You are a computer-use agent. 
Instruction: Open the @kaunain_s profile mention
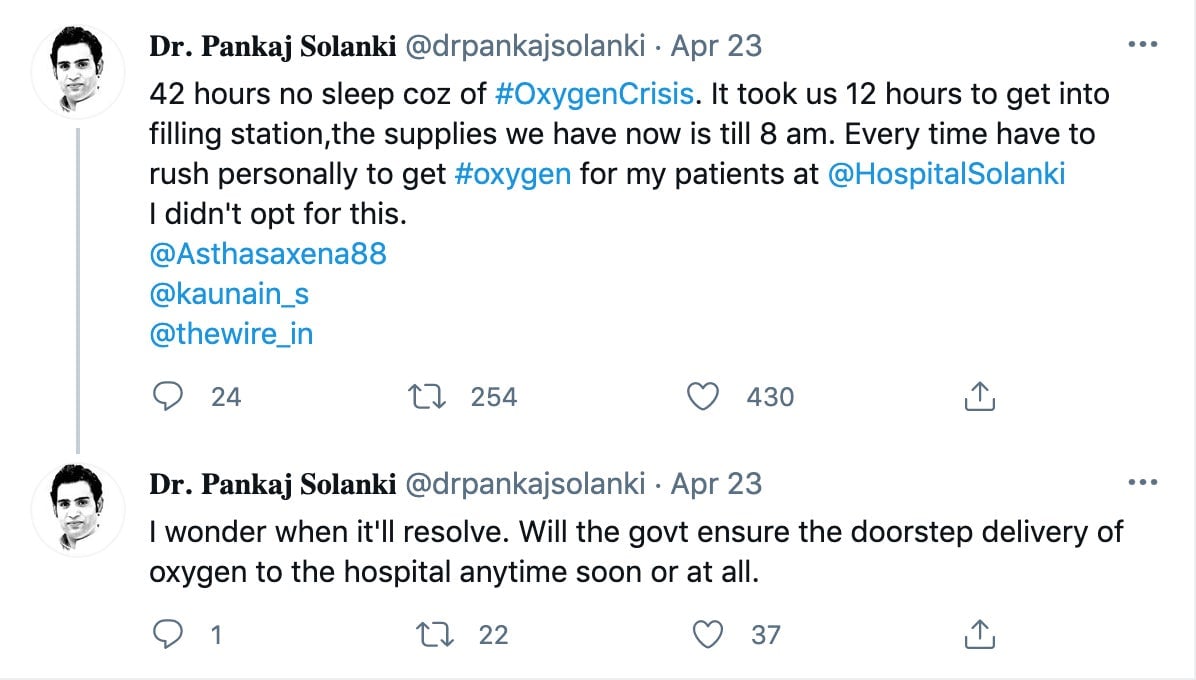230,294
